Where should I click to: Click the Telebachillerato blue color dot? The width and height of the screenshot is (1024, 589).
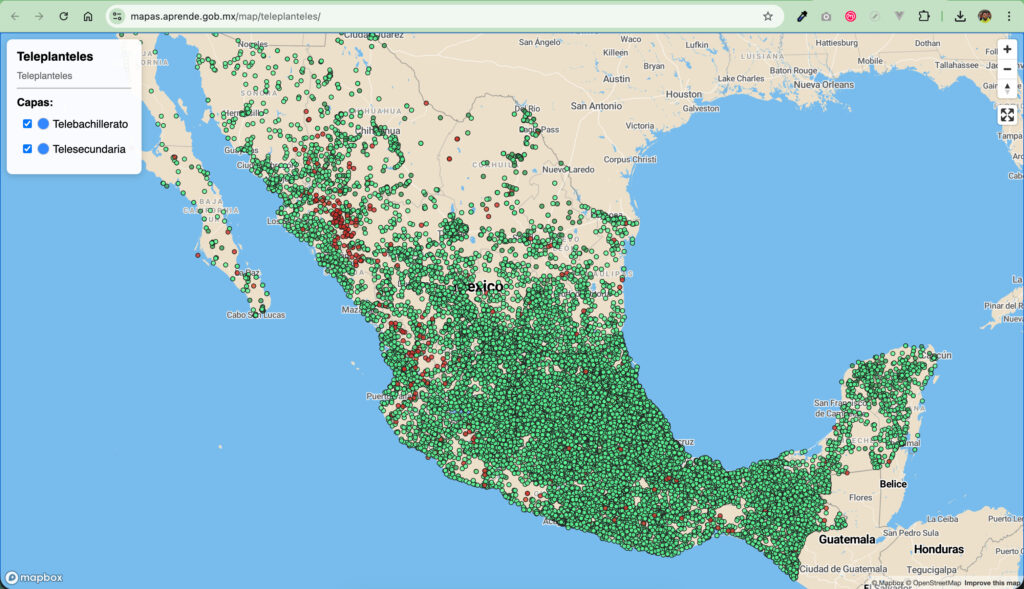tap(43, 124)
